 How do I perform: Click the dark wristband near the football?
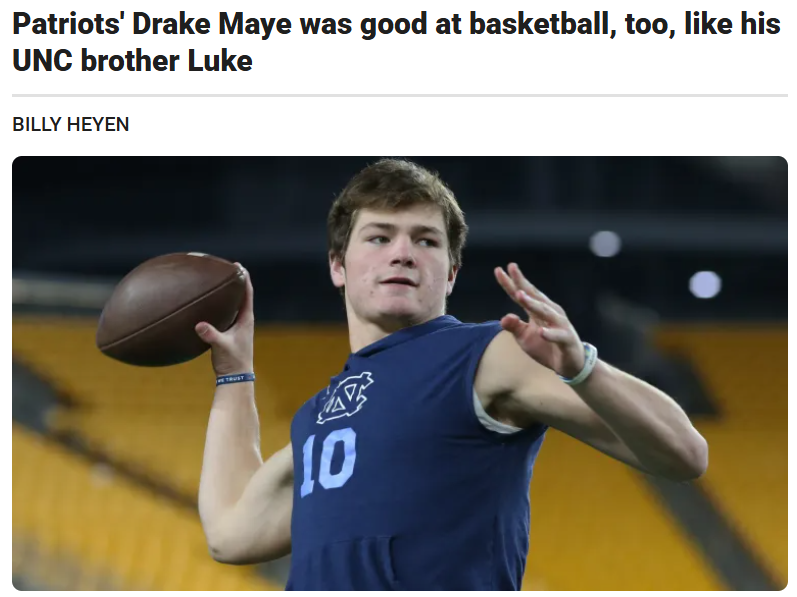pos(235,379)
